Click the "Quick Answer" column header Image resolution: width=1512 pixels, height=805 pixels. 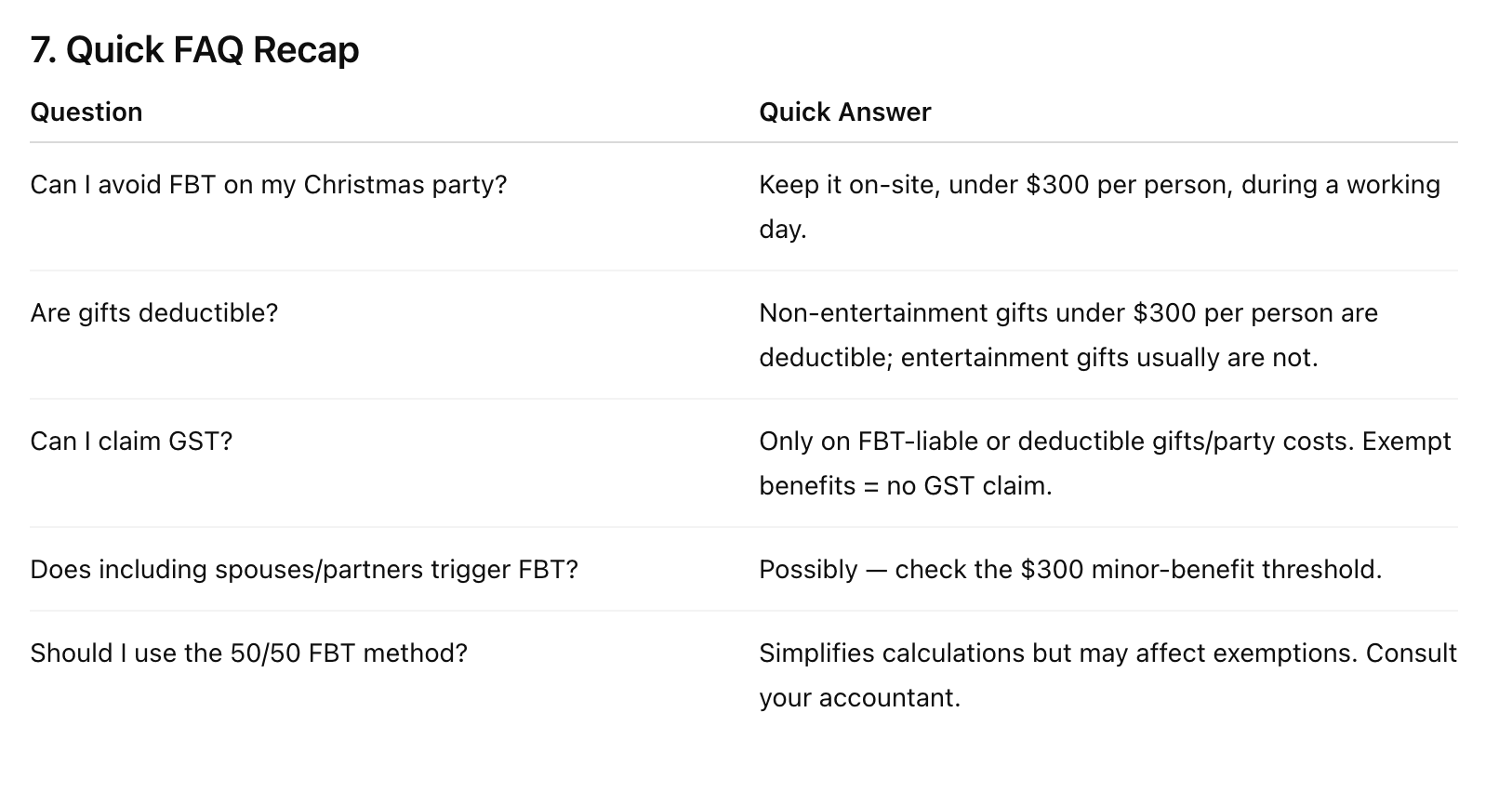click(844, 112)
